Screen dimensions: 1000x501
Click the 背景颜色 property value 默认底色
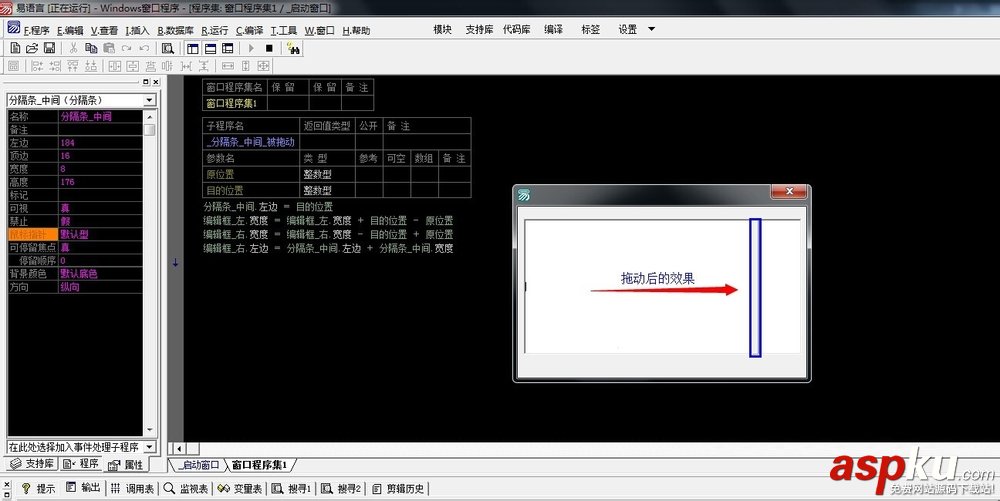[x=100, y=273]
